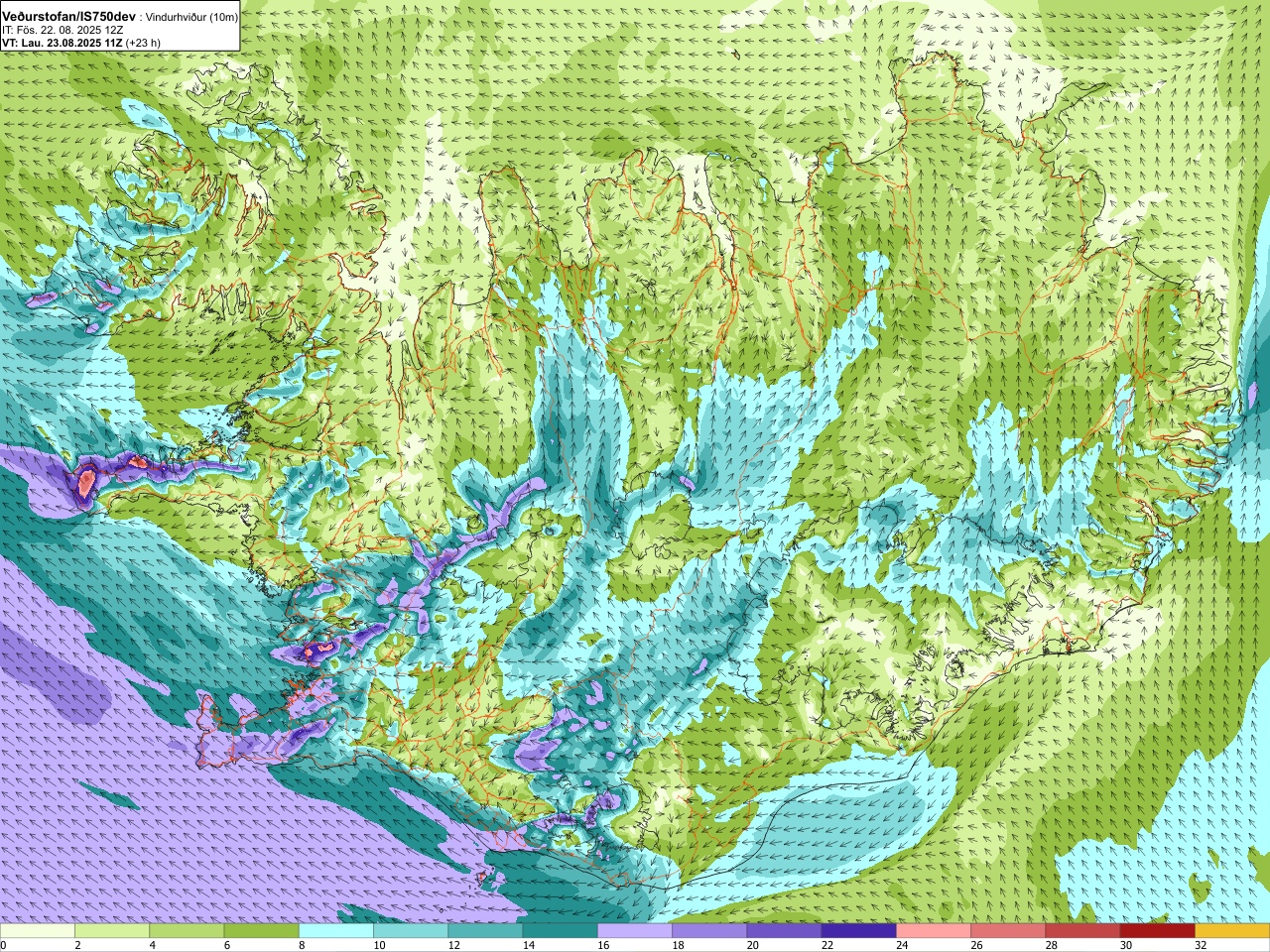Select the legend value "4"

click(152, 945)
